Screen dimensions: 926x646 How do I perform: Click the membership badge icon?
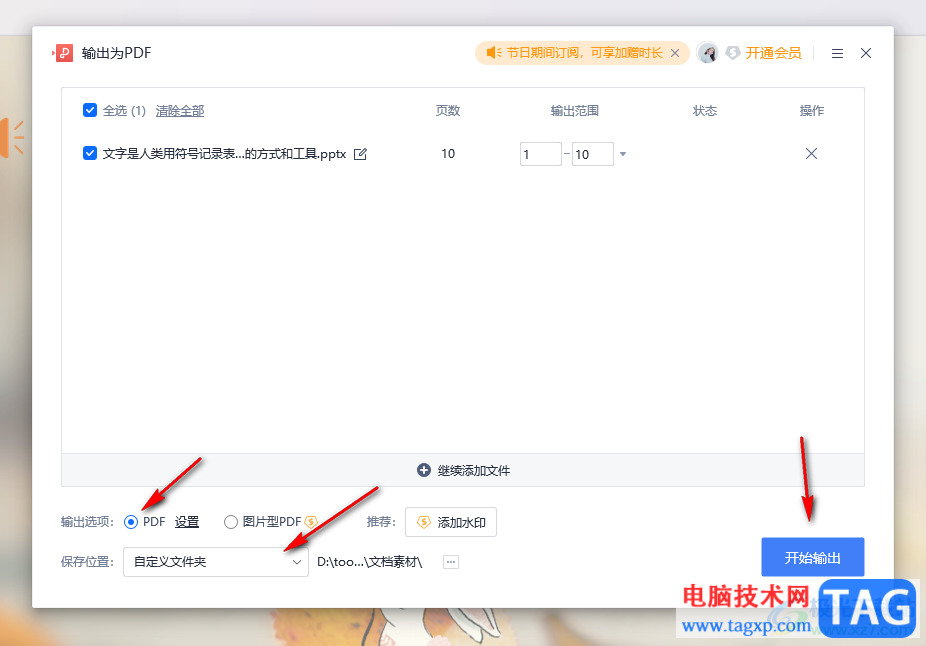[733, 53]
